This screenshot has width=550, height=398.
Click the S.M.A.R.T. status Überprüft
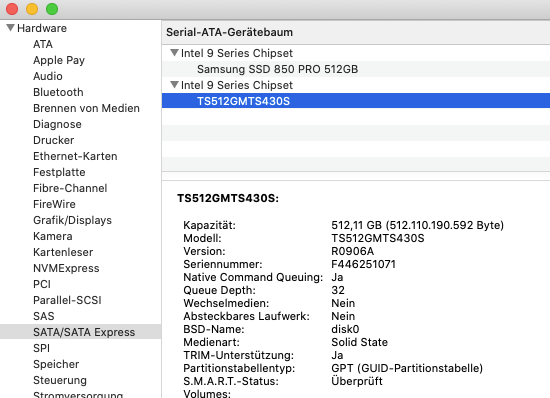tap(357, 381)
